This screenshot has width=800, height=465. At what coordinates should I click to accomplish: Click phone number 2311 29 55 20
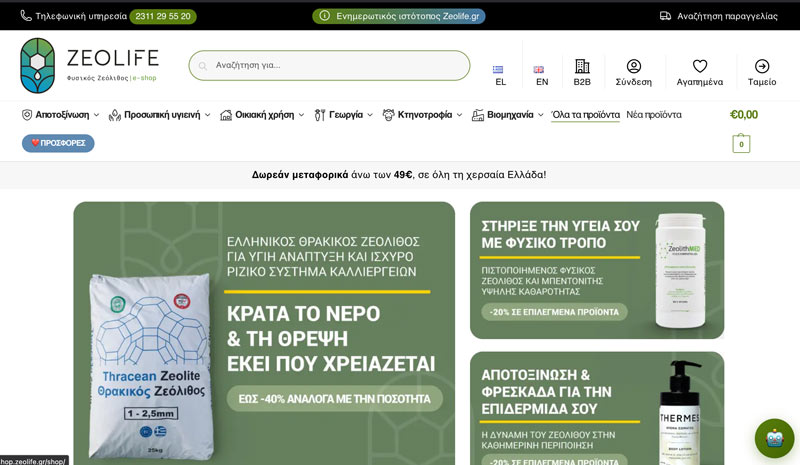click(163, 16)
